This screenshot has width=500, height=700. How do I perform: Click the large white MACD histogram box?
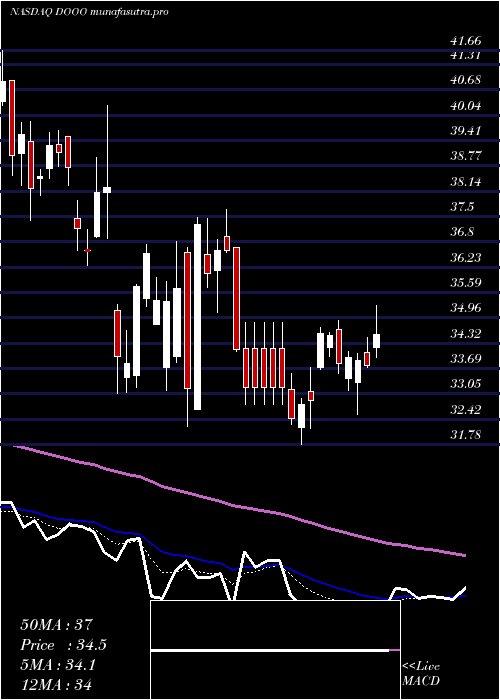click(x=275, y=650)
